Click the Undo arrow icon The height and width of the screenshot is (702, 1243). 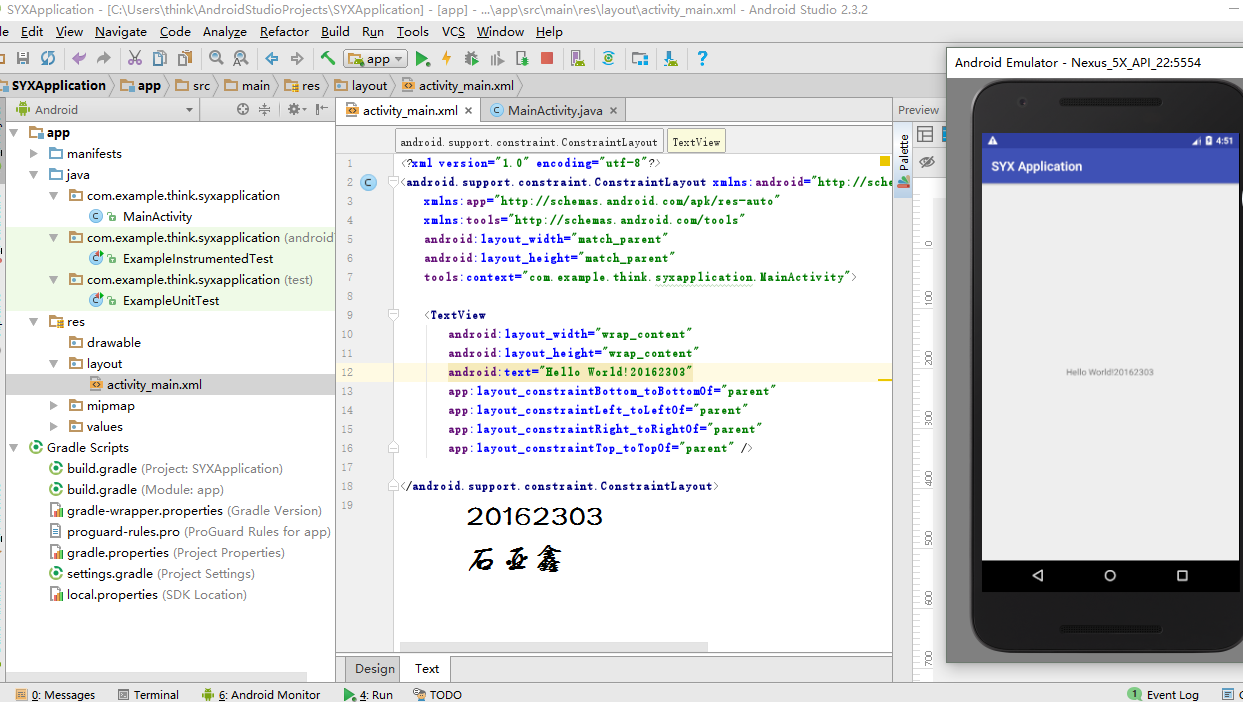79,58
